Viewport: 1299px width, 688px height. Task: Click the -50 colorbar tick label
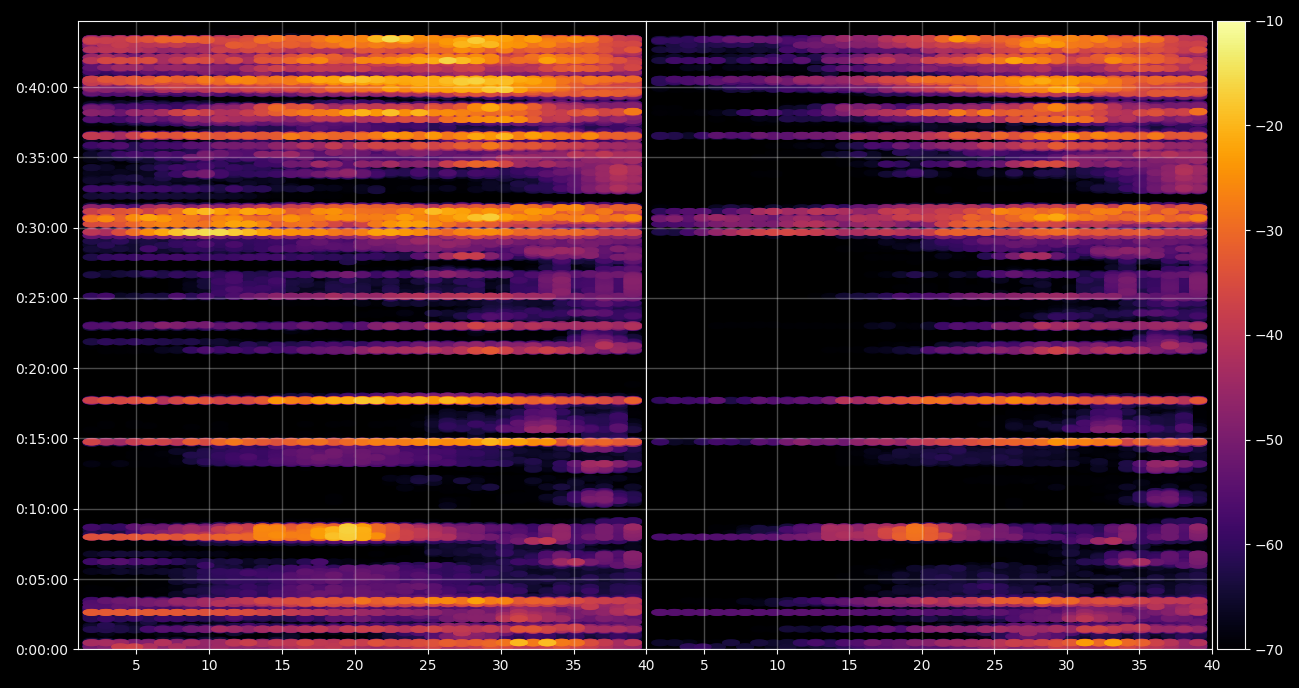point(1269,440)
